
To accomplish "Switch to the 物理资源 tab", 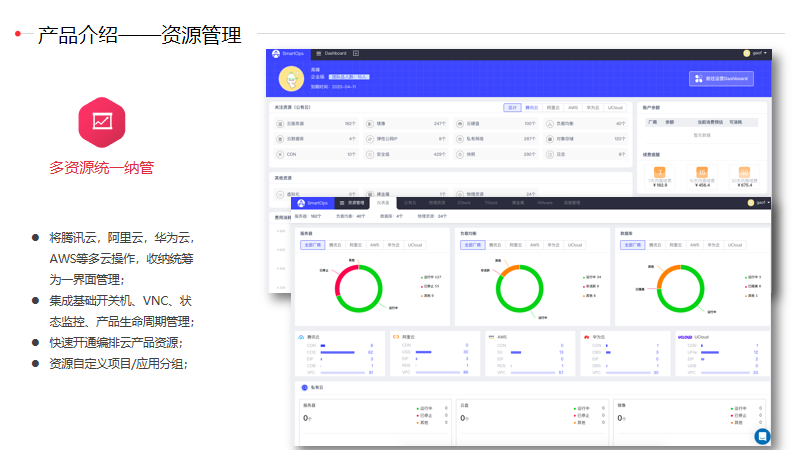I will click(437, 203).
